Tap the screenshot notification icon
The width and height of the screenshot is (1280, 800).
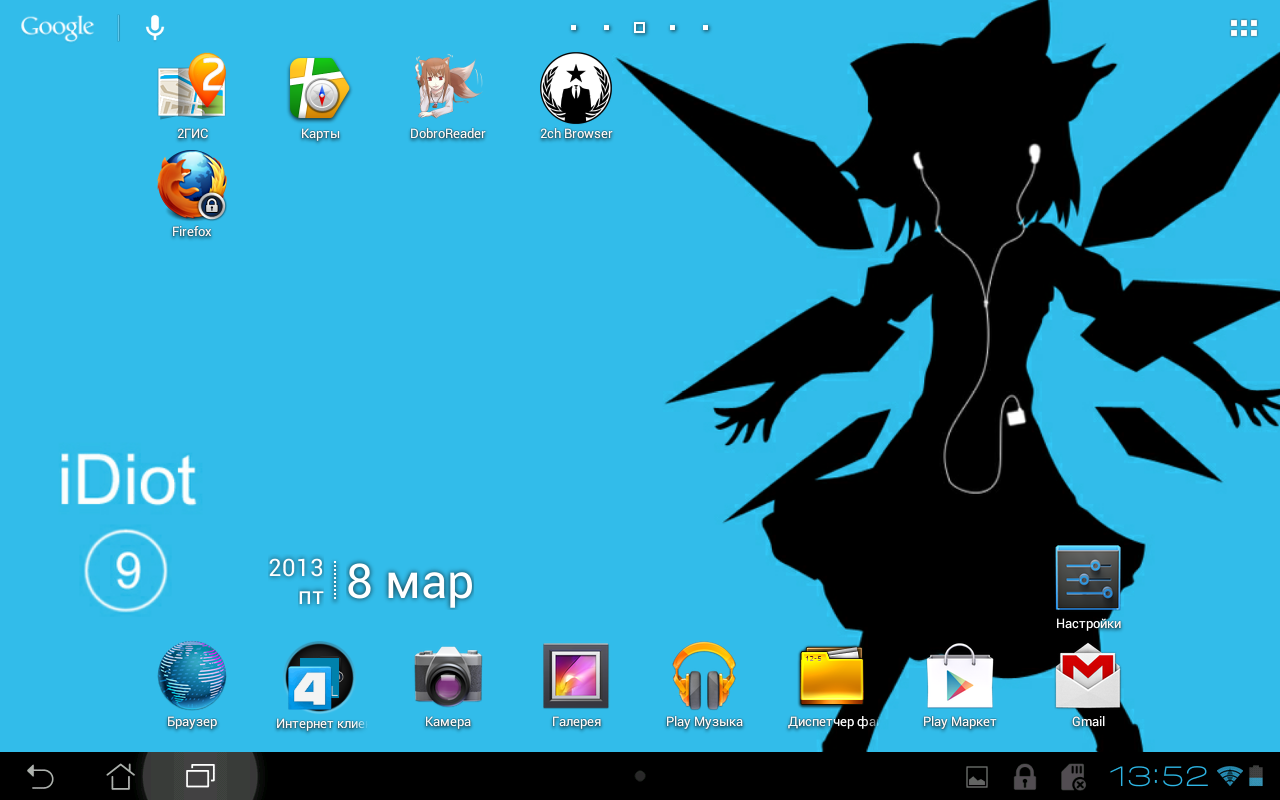click(x=977, y=777)
